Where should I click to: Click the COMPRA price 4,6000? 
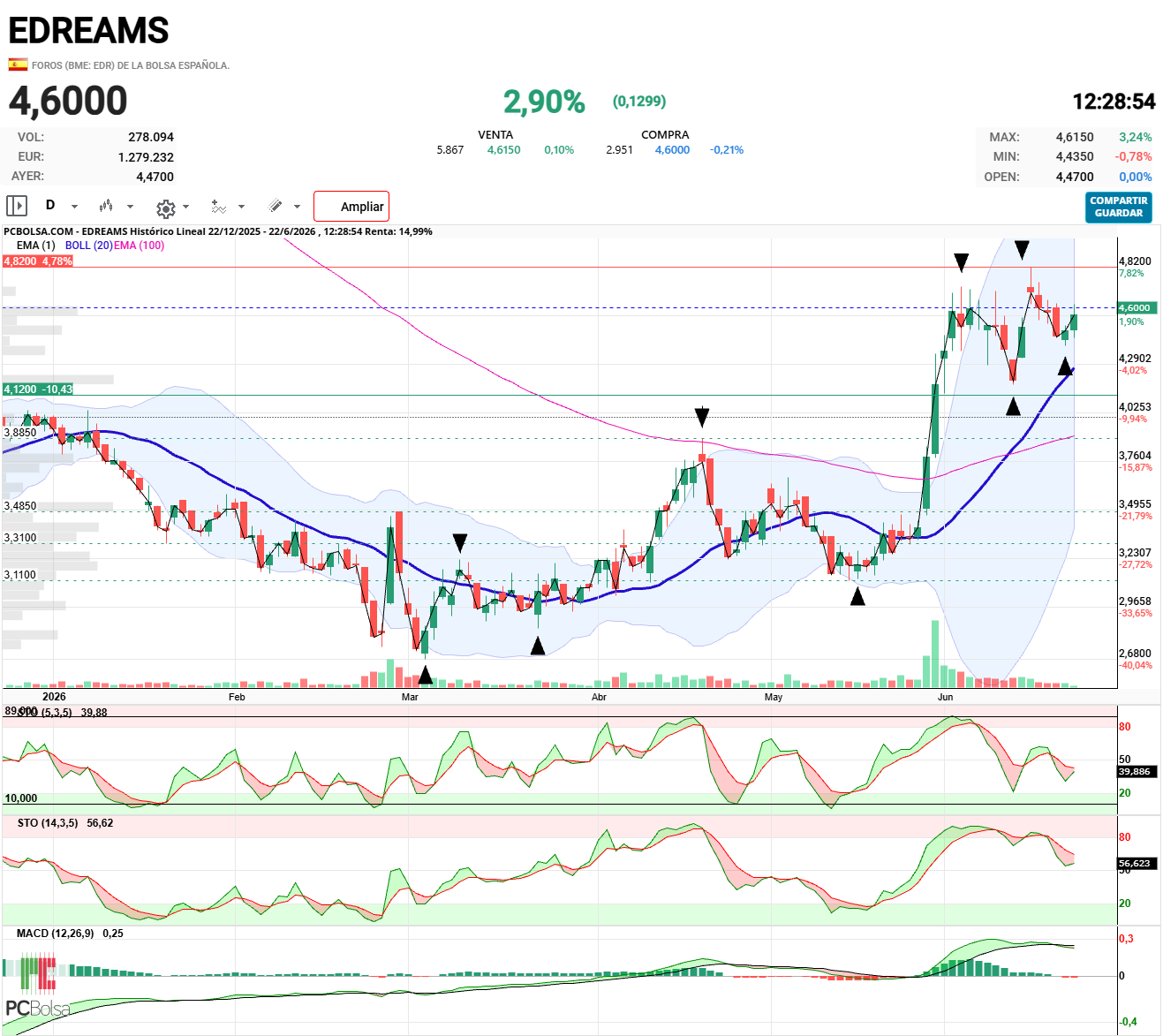(x=673, y=150)
